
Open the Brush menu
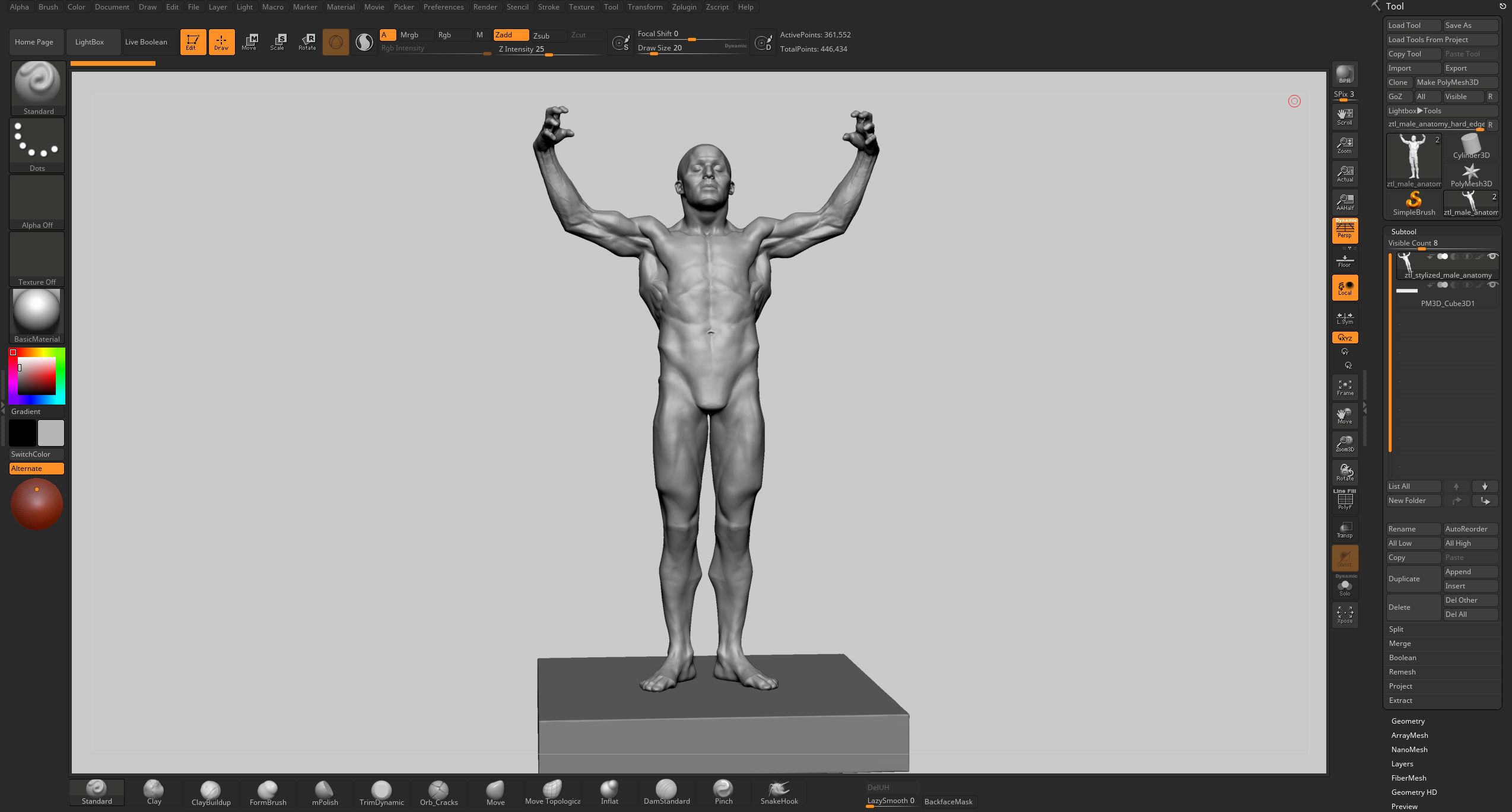point(48,7)
